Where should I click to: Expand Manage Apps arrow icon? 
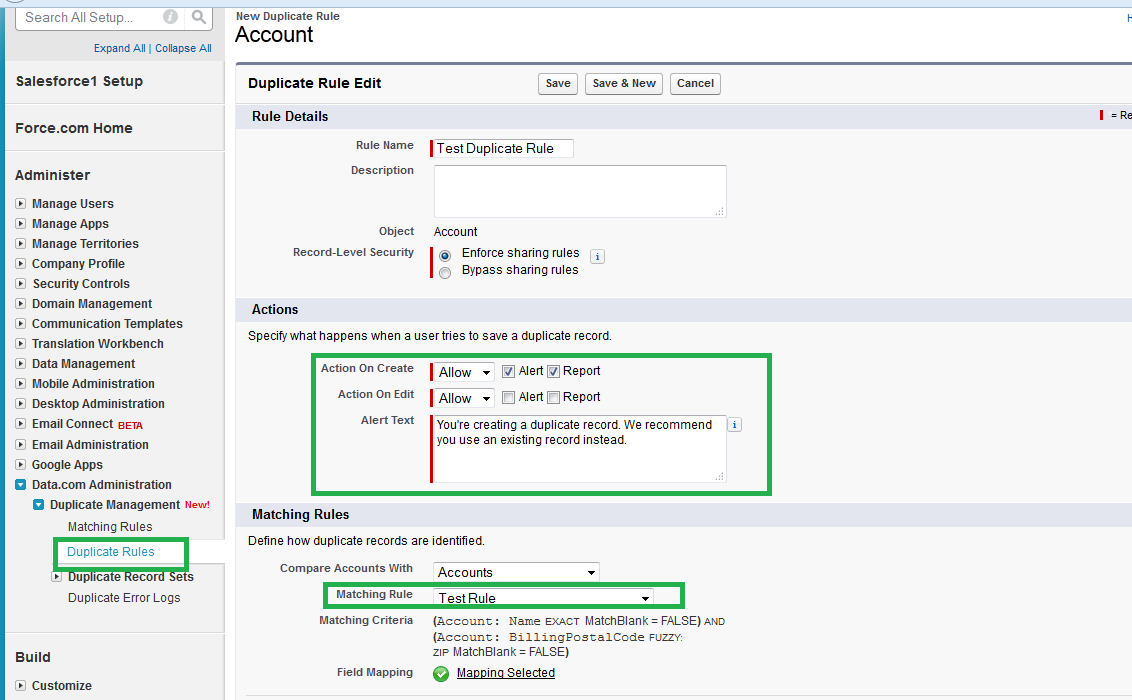coord(21,224)
